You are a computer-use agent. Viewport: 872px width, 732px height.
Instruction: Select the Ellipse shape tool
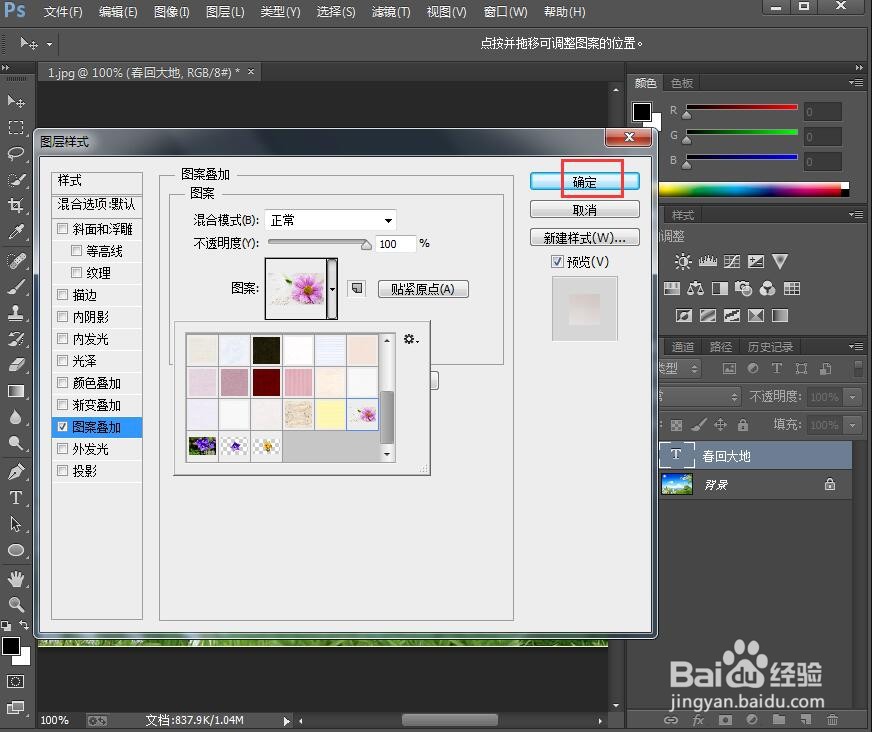[x=16, y=550]
